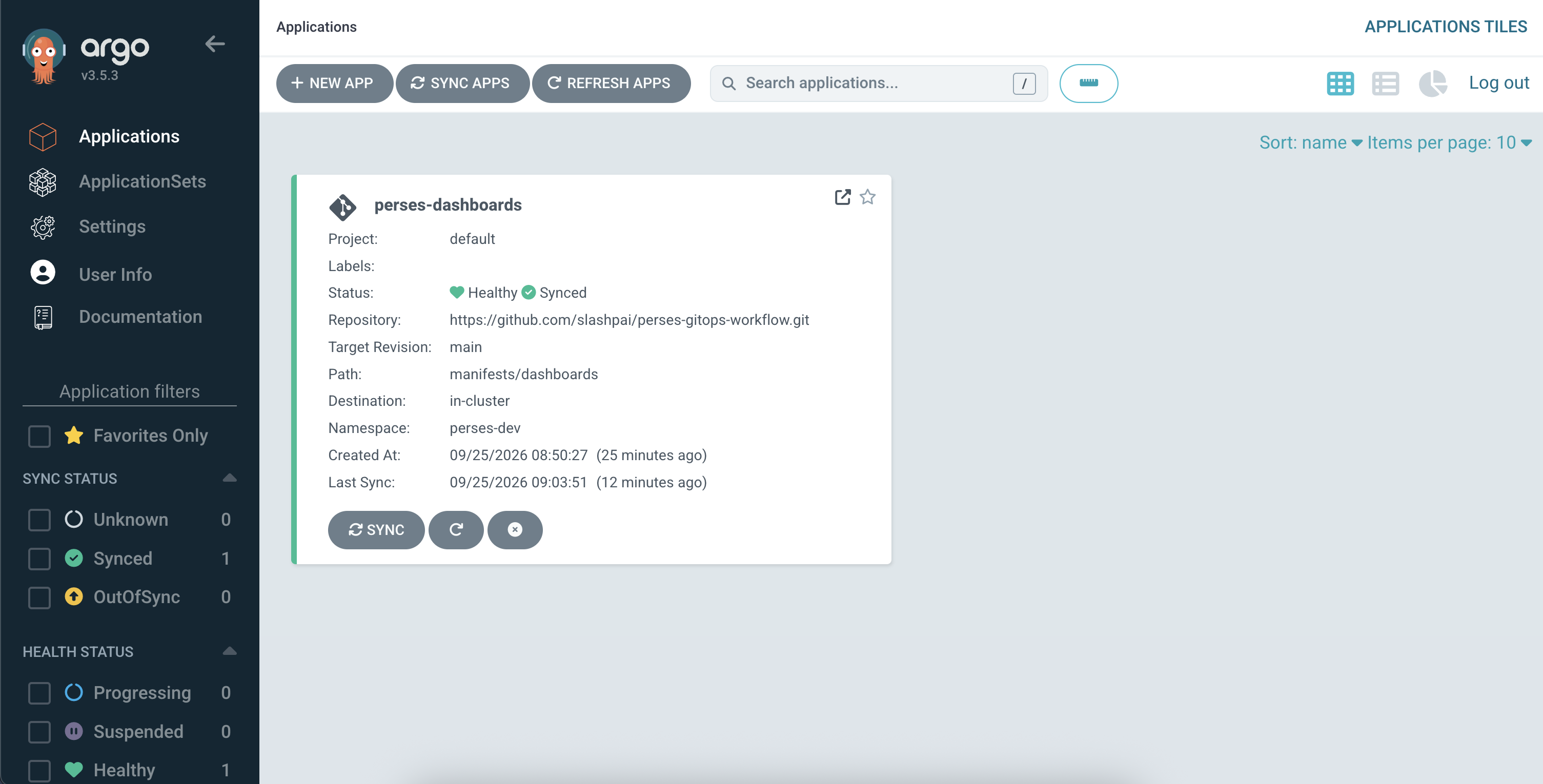Check the Suspended health filter
This screenshot has width=1543, height=784.
click(x=39, y=732)
